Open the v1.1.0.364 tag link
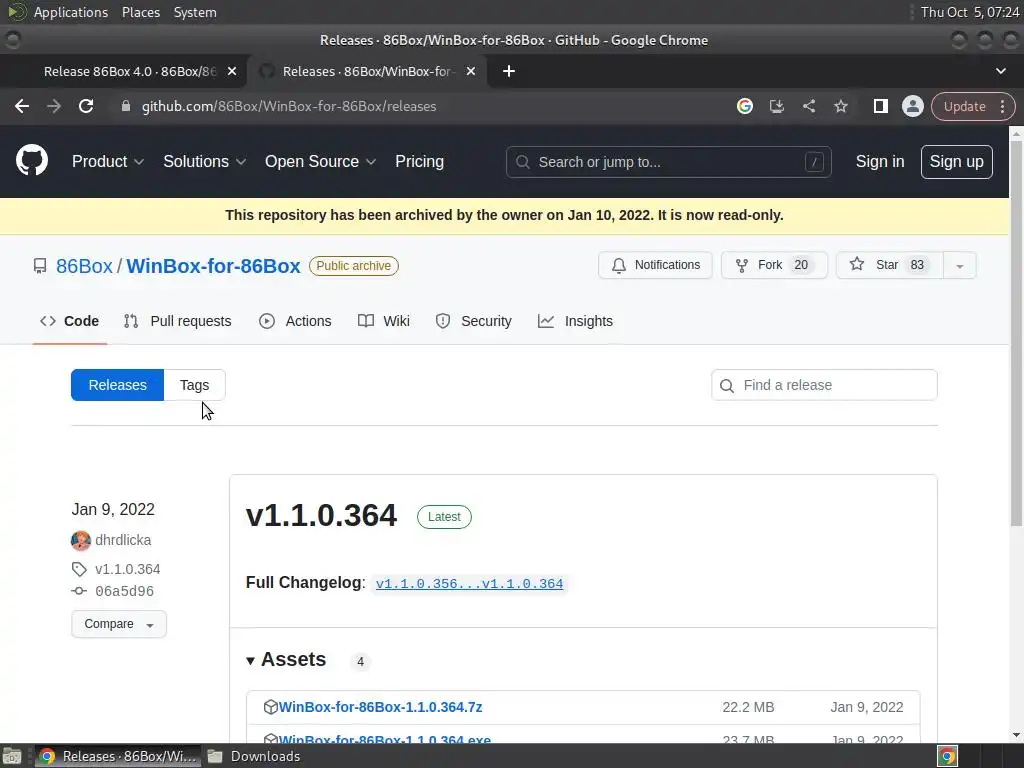 tap(127, 569)
